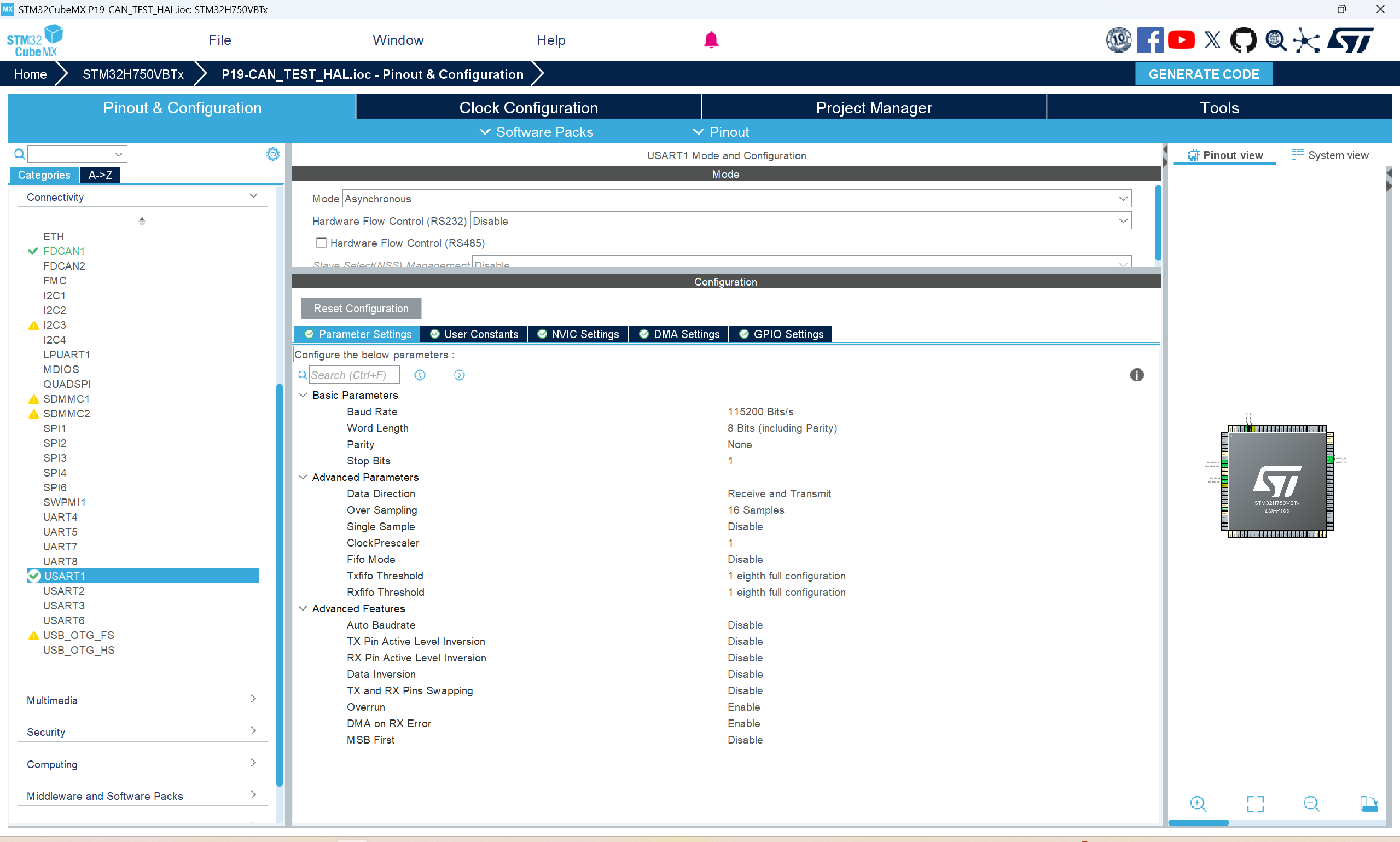Go to next search result arrow
This screenshot has width=1400, height=842.
[x=459, y=375]
